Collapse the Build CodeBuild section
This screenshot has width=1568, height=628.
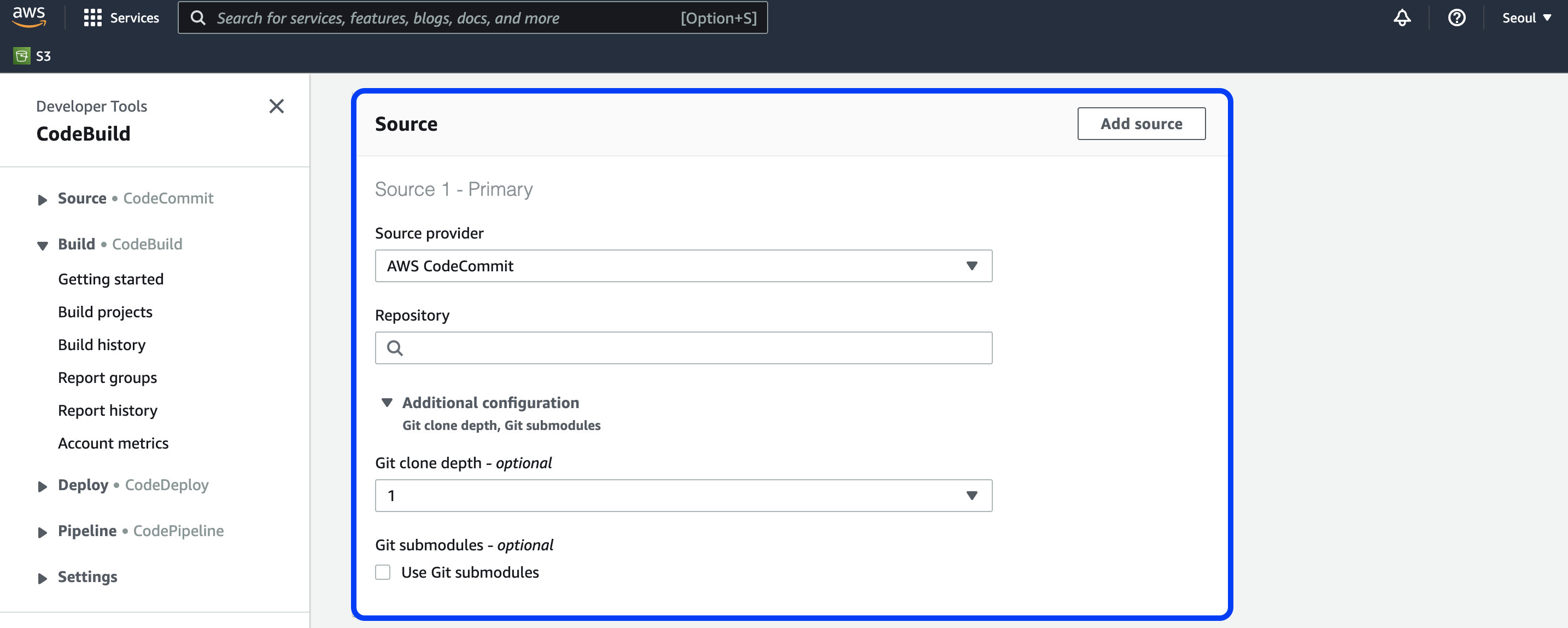42,245
